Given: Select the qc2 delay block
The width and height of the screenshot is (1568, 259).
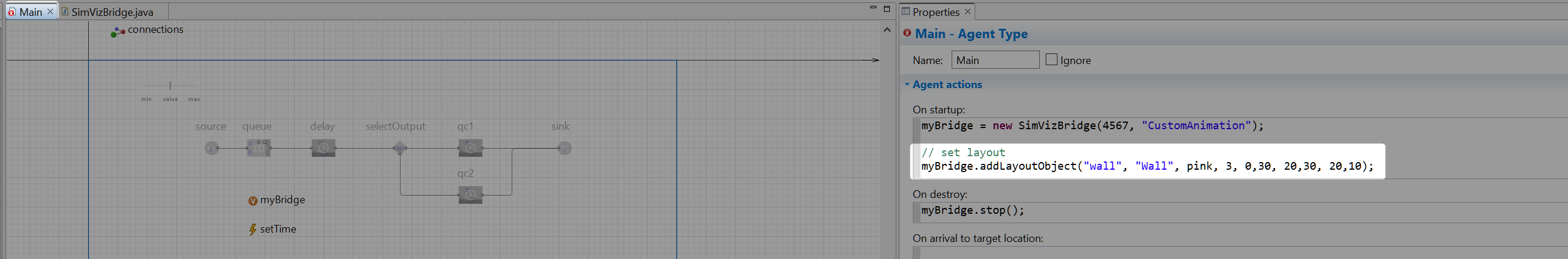Looking at the screenshot, I should tap(470, 195).
